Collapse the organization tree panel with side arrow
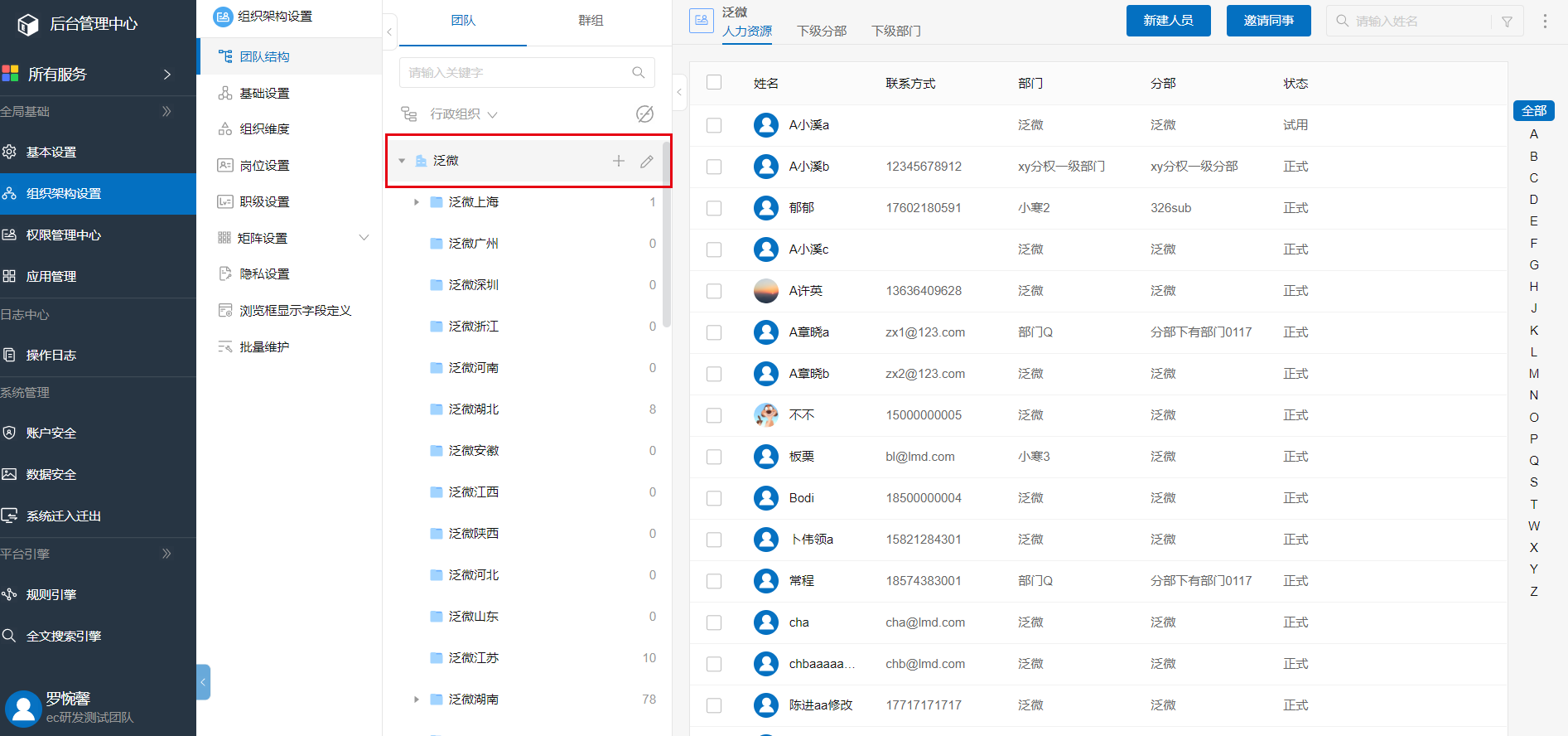The image size is (1568, 736). coord(679,92)
